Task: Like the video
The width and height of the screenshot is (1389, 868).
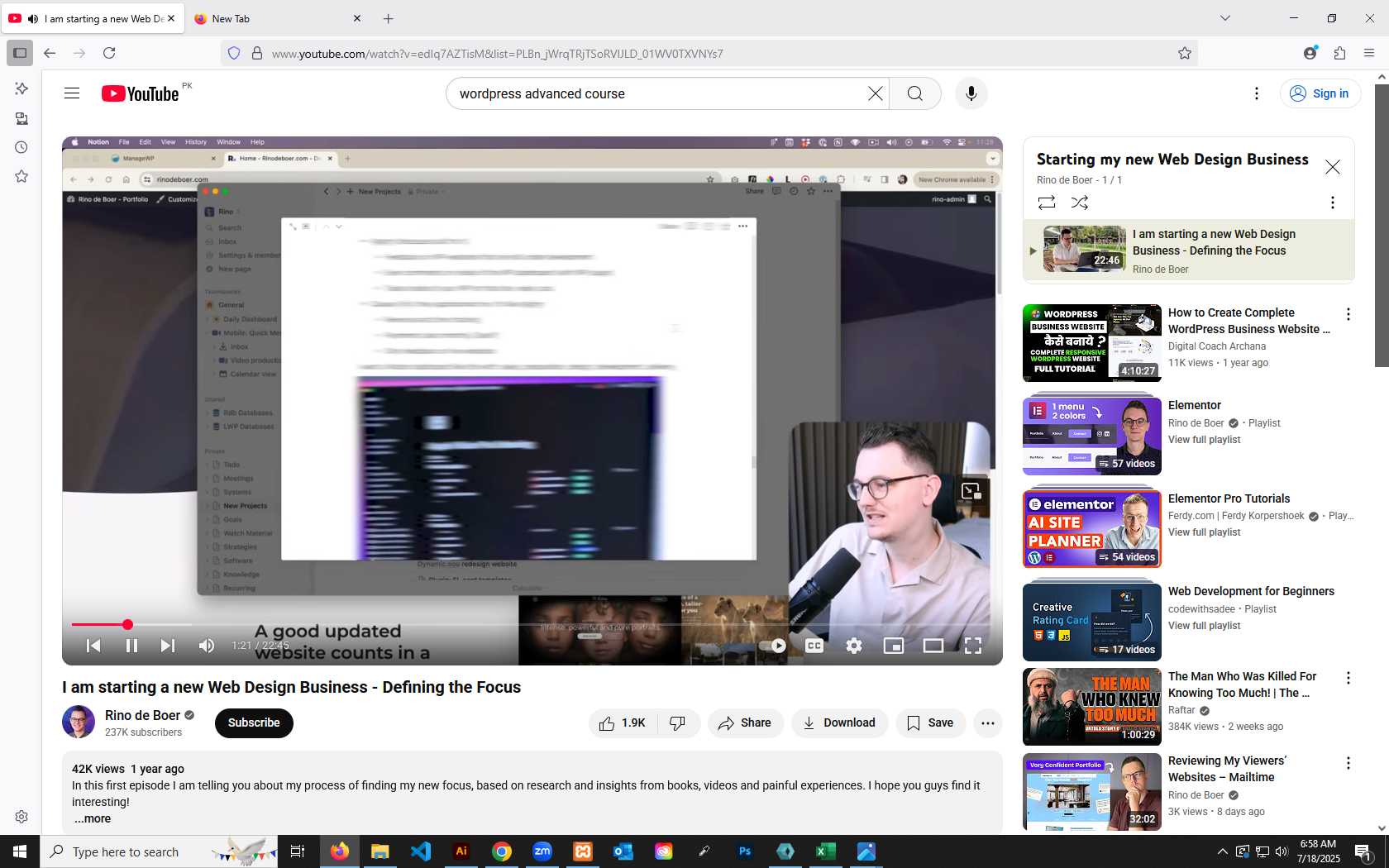Action: (623, 723)
